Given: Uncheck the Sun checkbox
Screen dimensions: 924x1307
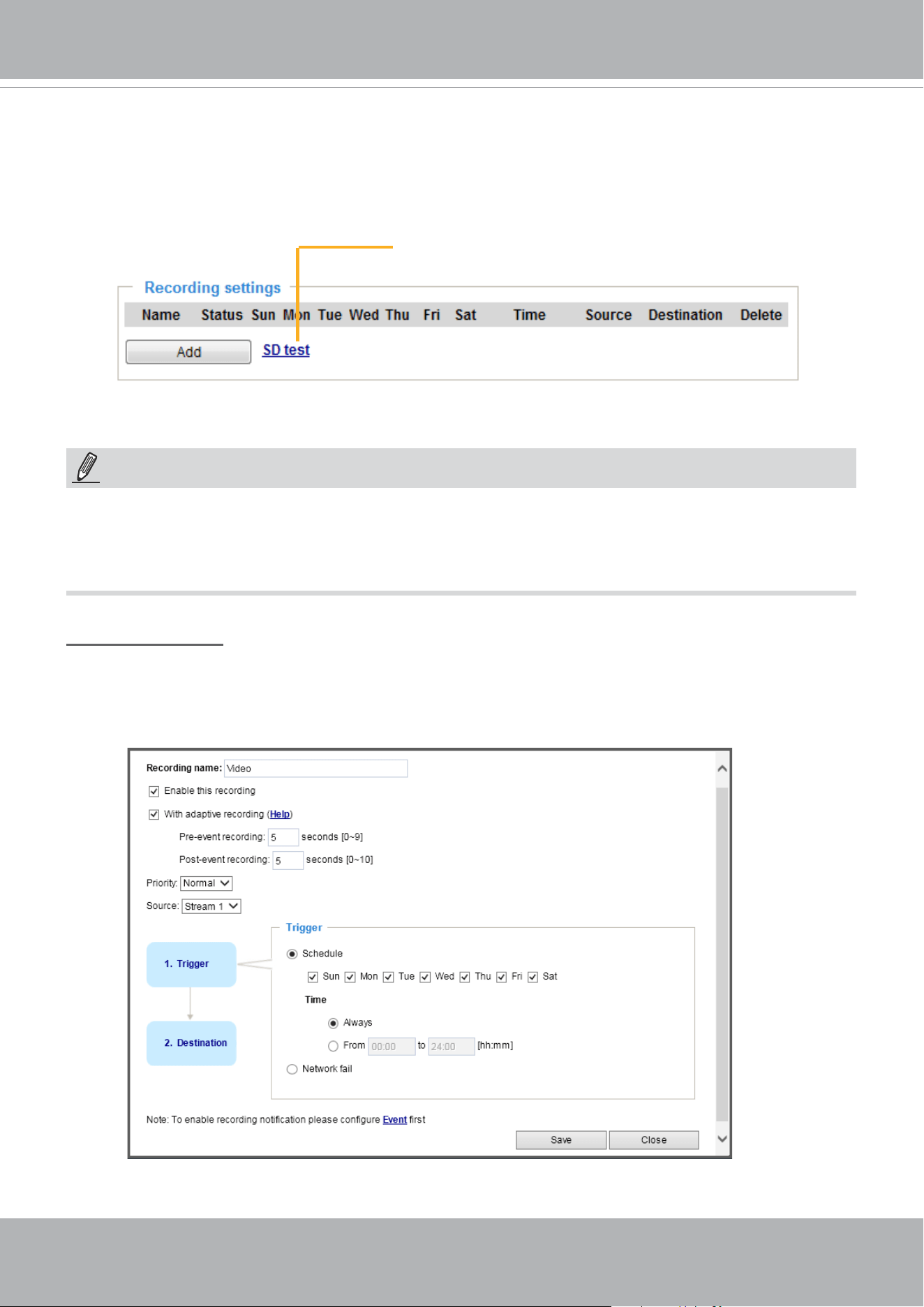Looking at the screenshot, I should [x=313, y=977].
